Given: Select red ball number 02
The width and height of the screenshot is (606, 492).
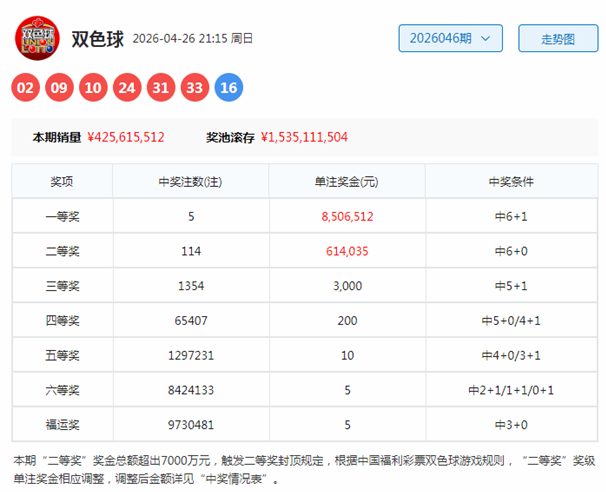Looking at the screenshot, I should [x=25, y=87].
